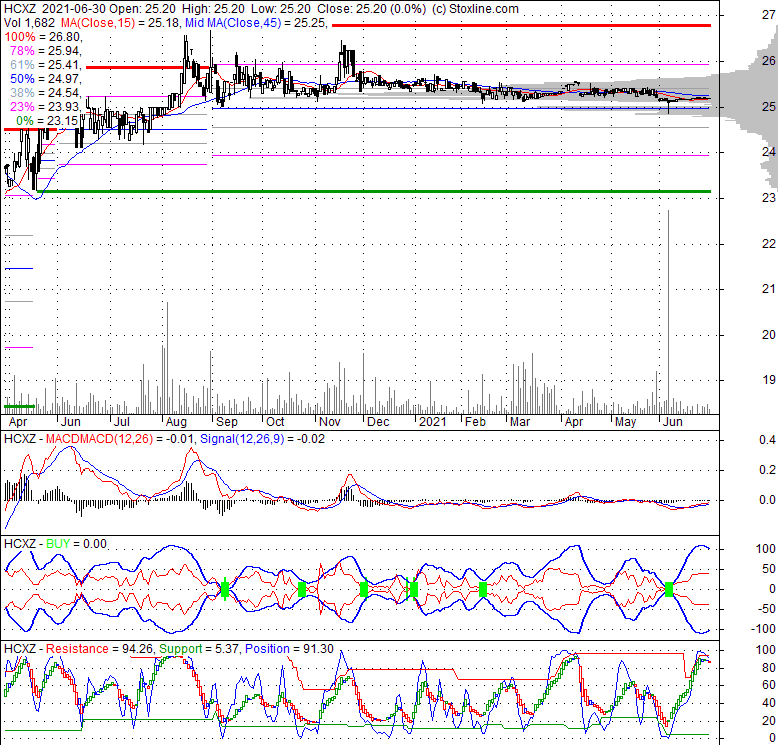The image size is (780, 745).
Task: Click the MACD axis label '0.4'
Action: [768, 440]
